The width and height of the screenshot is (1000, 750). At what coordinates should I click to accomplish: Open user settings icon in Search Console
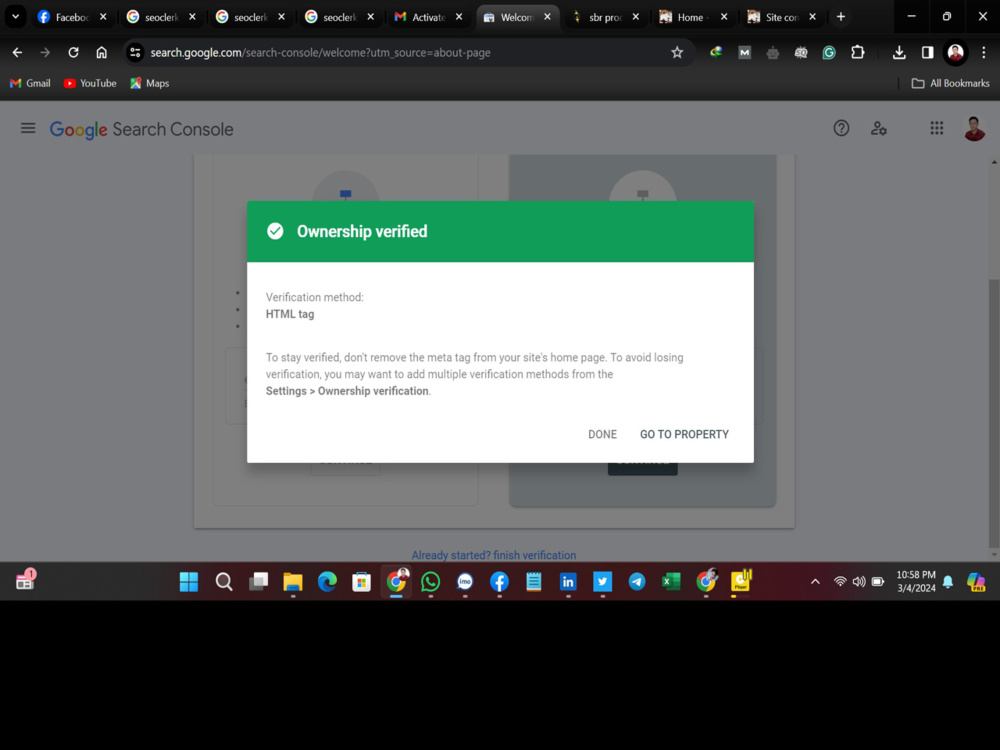(x=879, y=129)
